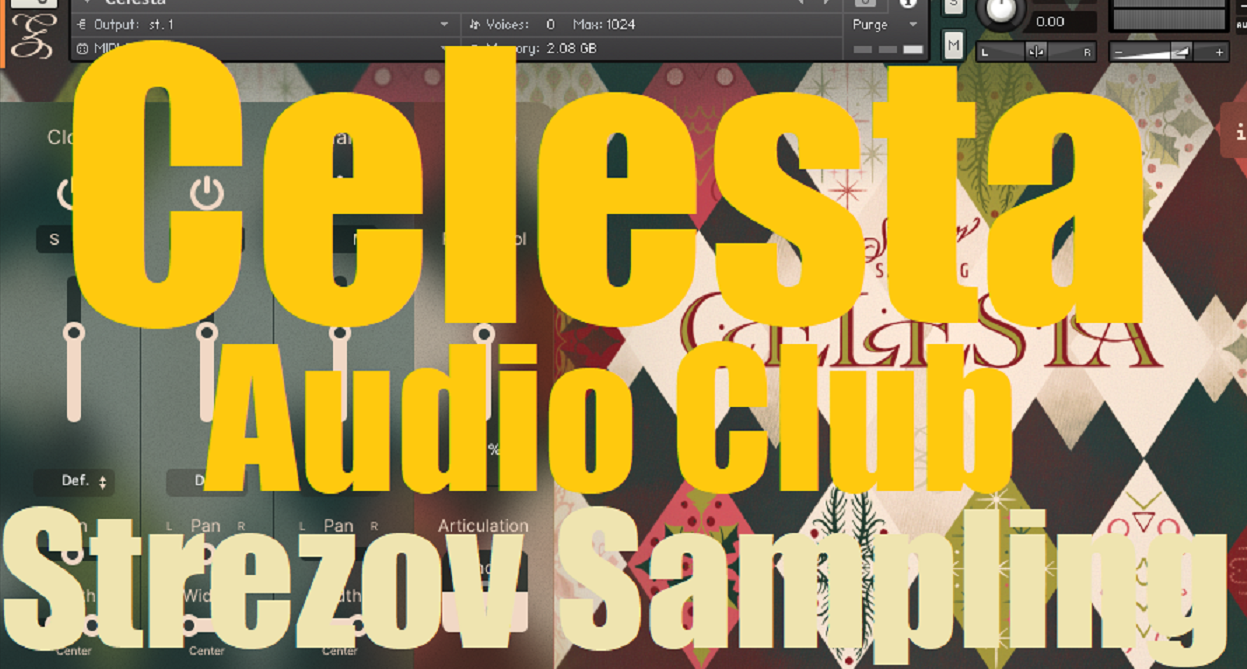The image size is (1247, 669).
Task: Click the second mic volume fader handle
Action: 206,332
